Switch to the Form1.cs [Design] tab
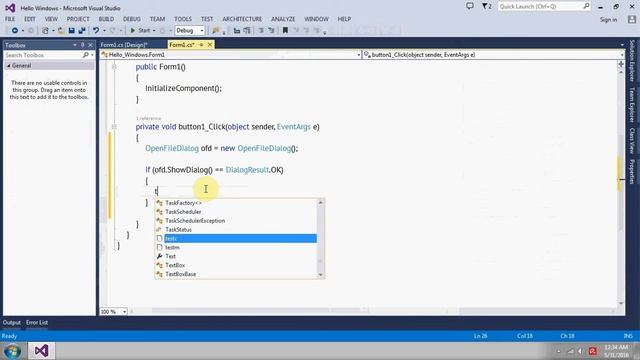 (x=124, y=45)
